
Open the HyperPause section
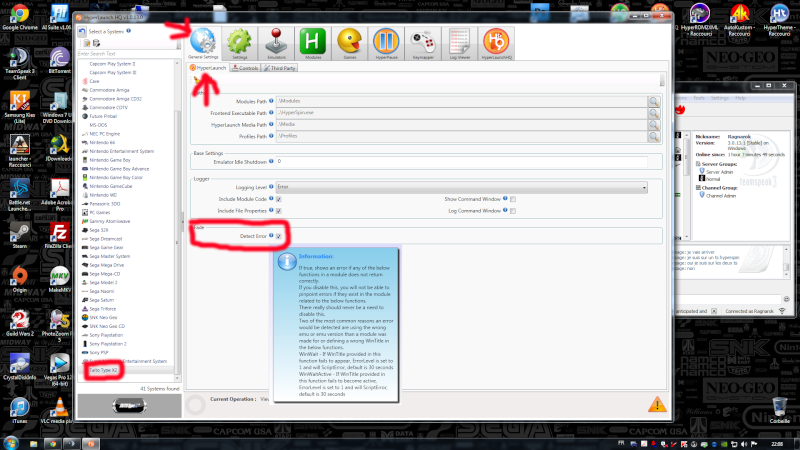(x=386, y=43)
